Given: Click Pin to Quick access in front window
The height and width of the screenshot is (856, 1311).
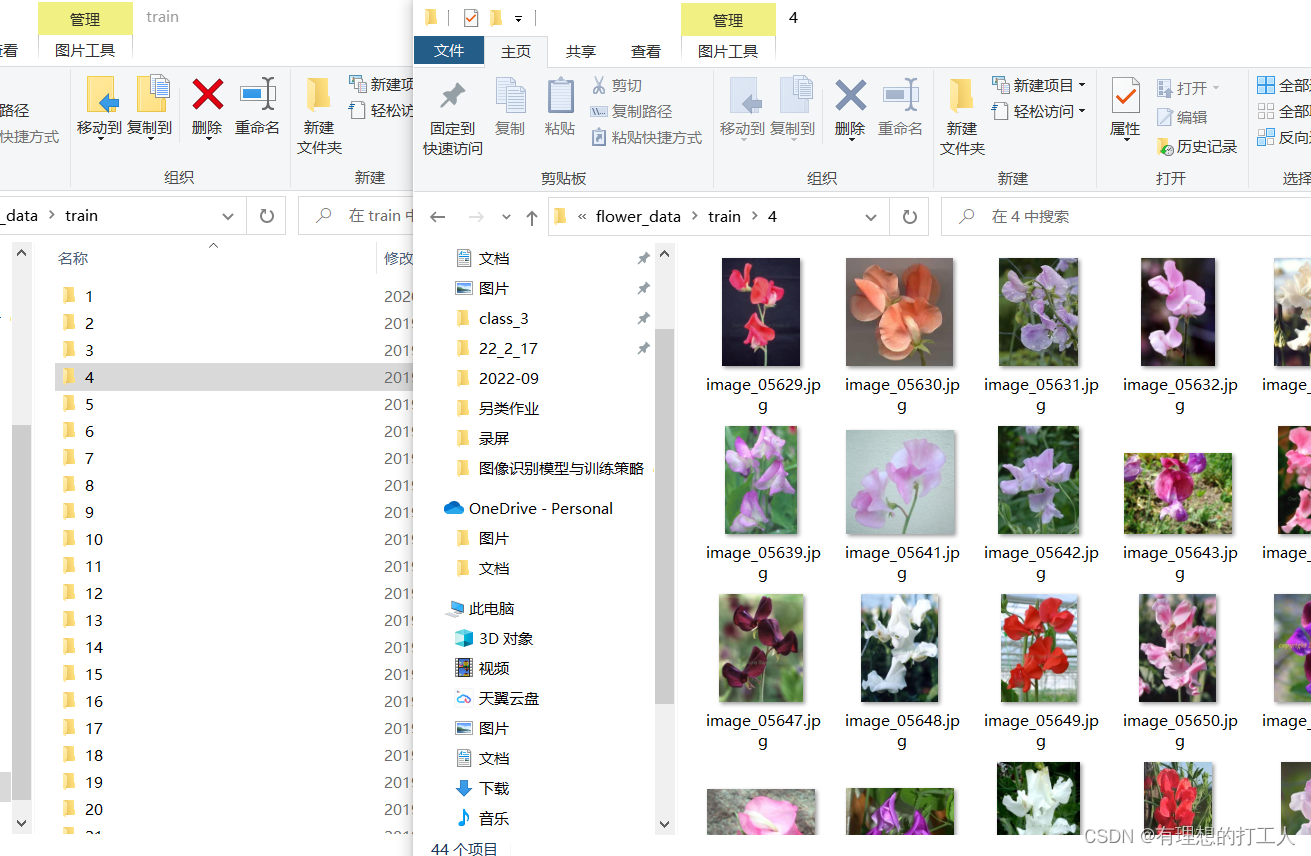Looking at the screenshot, I should pos(453,118).
